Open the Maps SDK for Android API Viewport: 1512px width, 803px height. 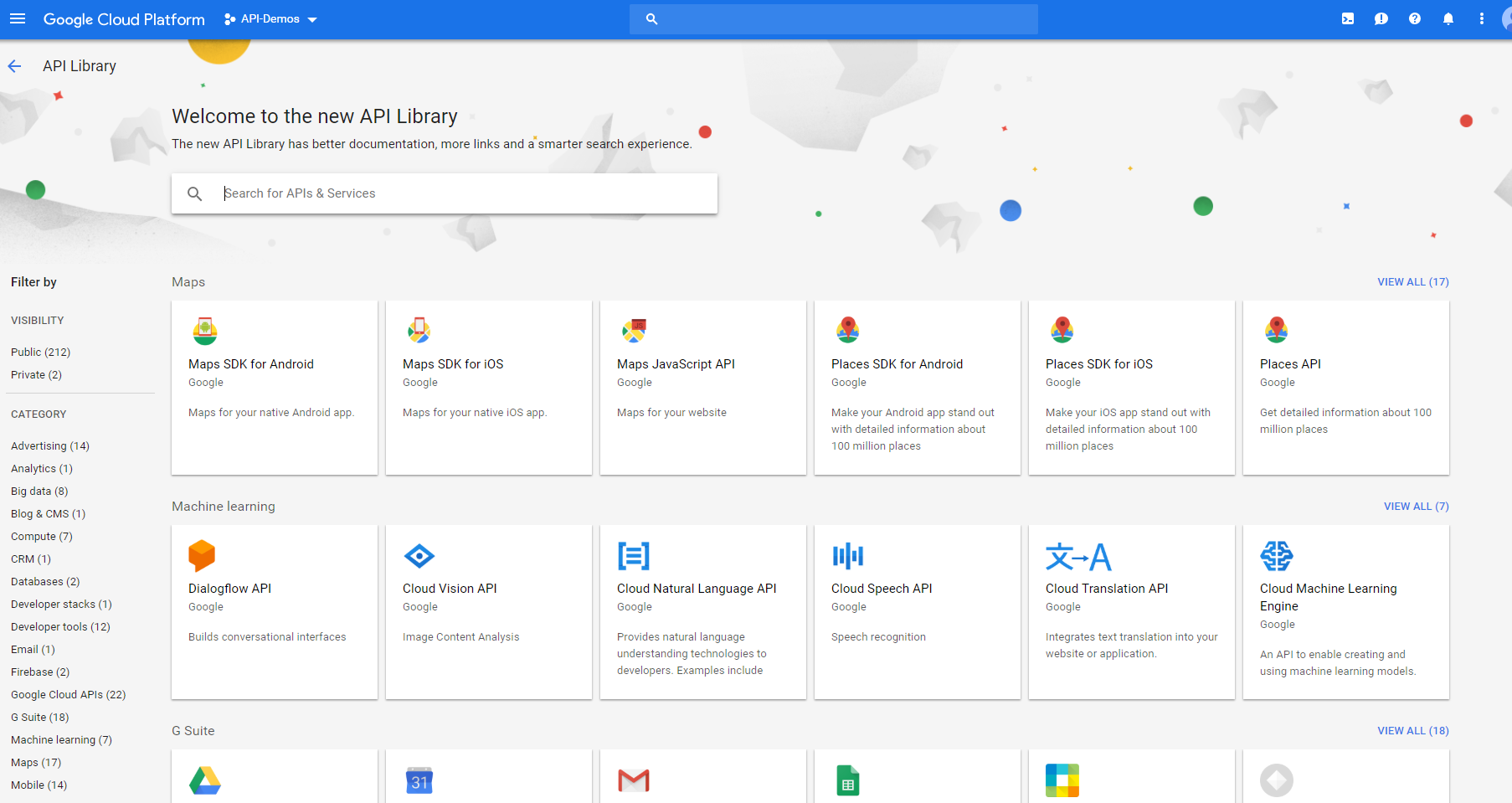tap(251, 363)
